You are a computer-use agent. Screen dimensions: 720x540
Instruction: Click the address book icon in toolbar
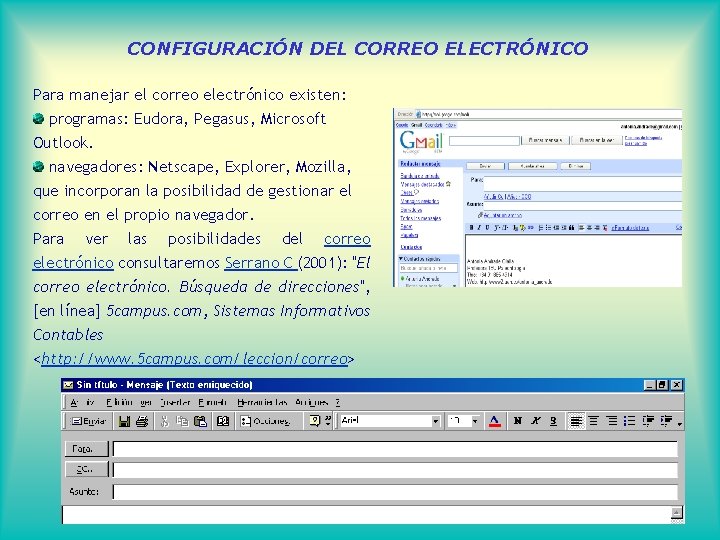[x=223, y=421]
